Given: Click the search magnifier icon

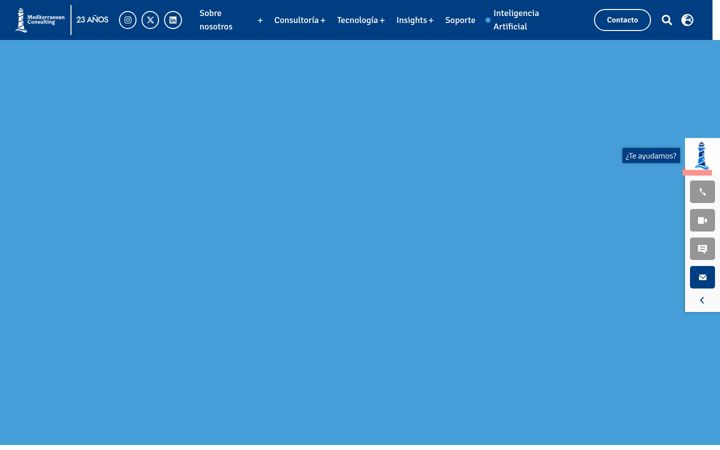Looking at the screenshot, I should point(667,20).
